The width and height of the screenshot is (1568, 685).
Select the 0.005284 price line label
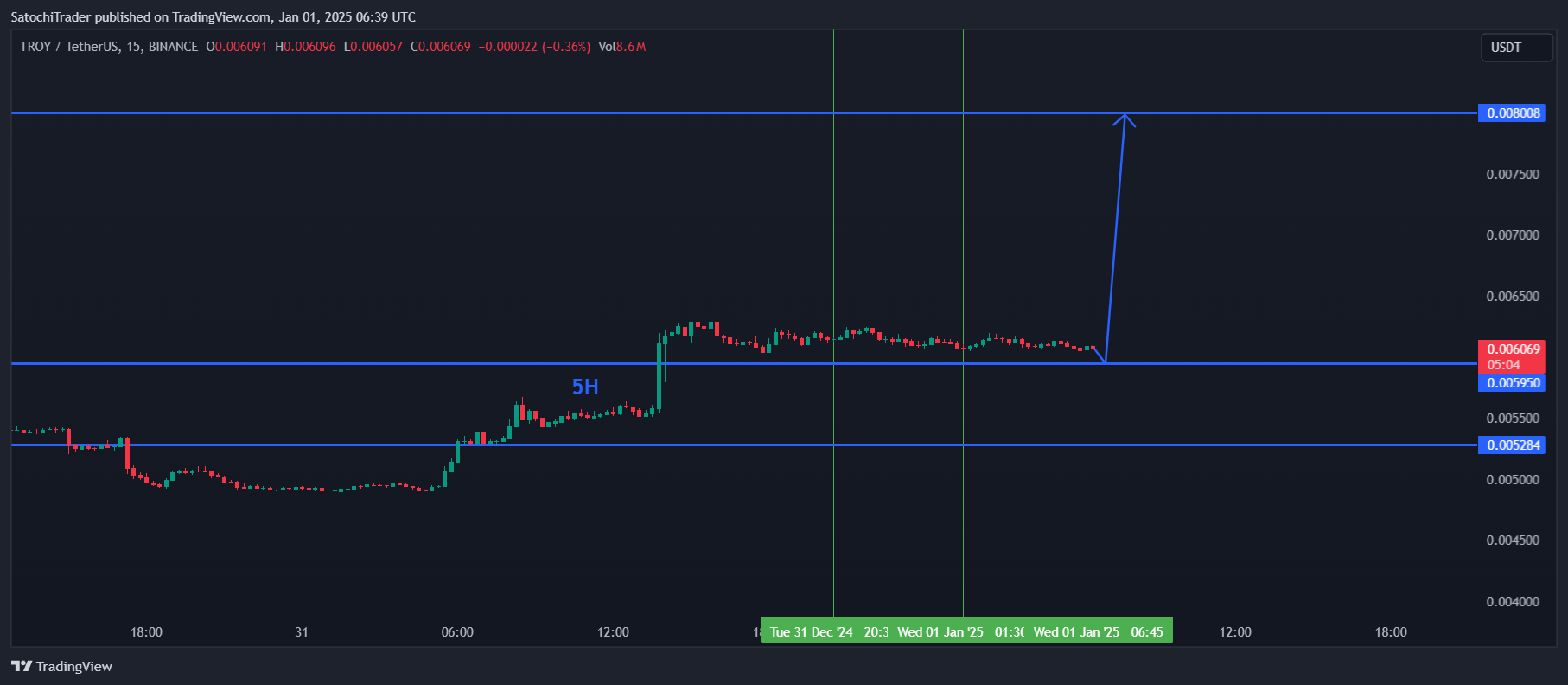pos(1511,445)
